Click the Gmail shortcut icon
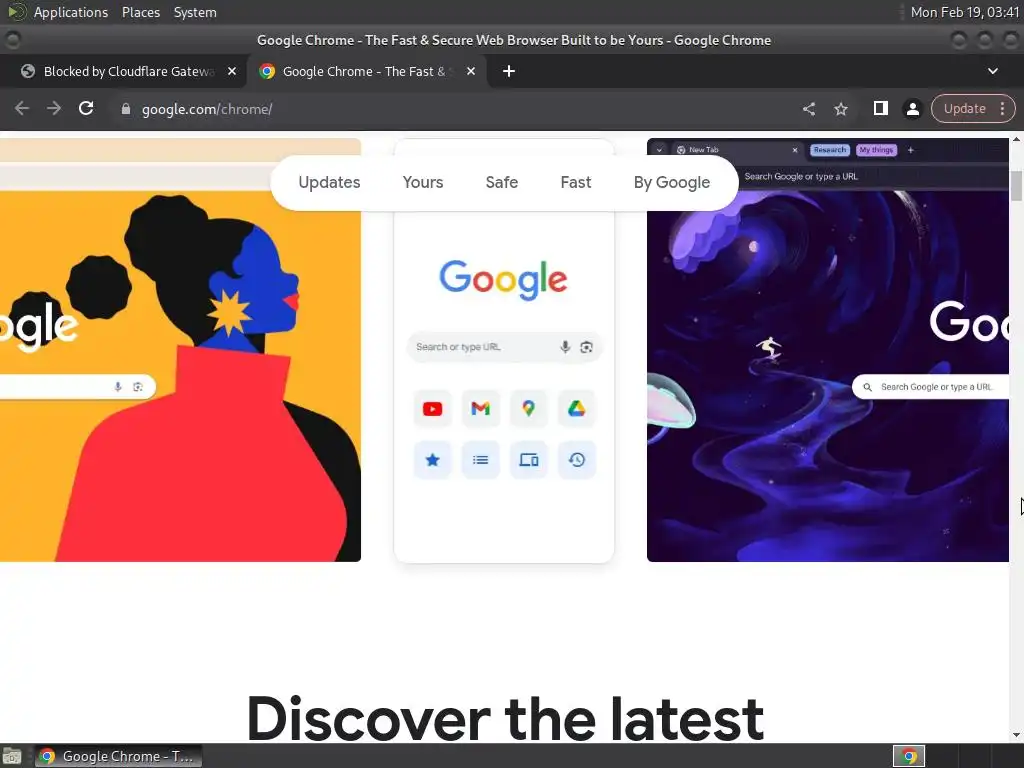 coord(481,409)
